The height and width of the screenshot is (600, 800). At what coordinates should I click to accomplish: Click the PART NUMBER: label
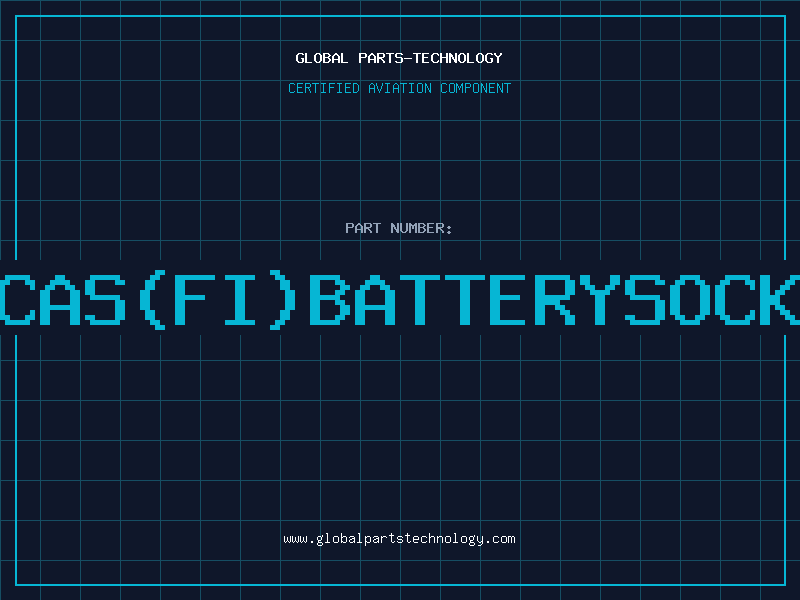(x=399, y=228)
